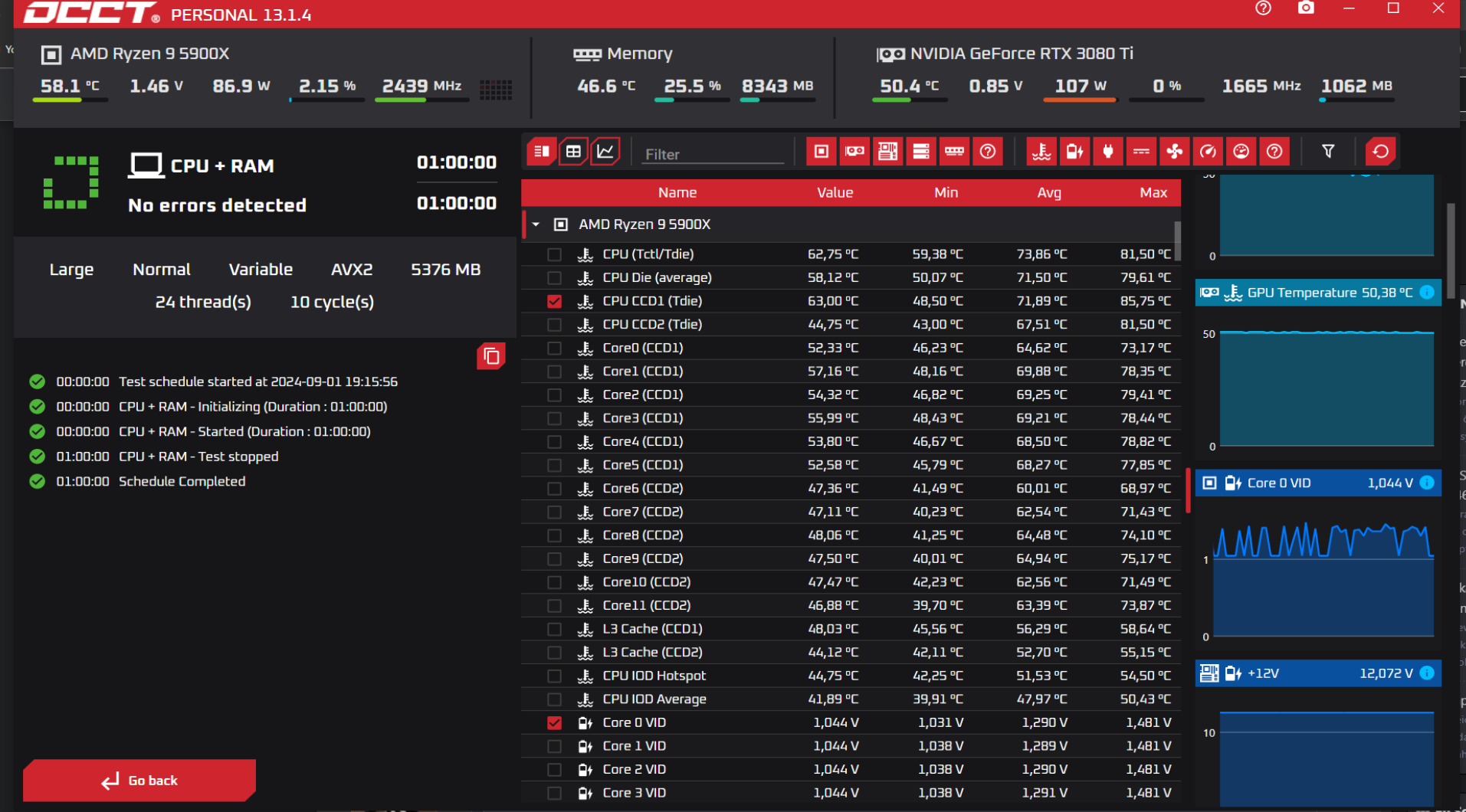Switch to the table-only sensor view
Viewport: 1466px width, 812px height.
click(573, 152)
